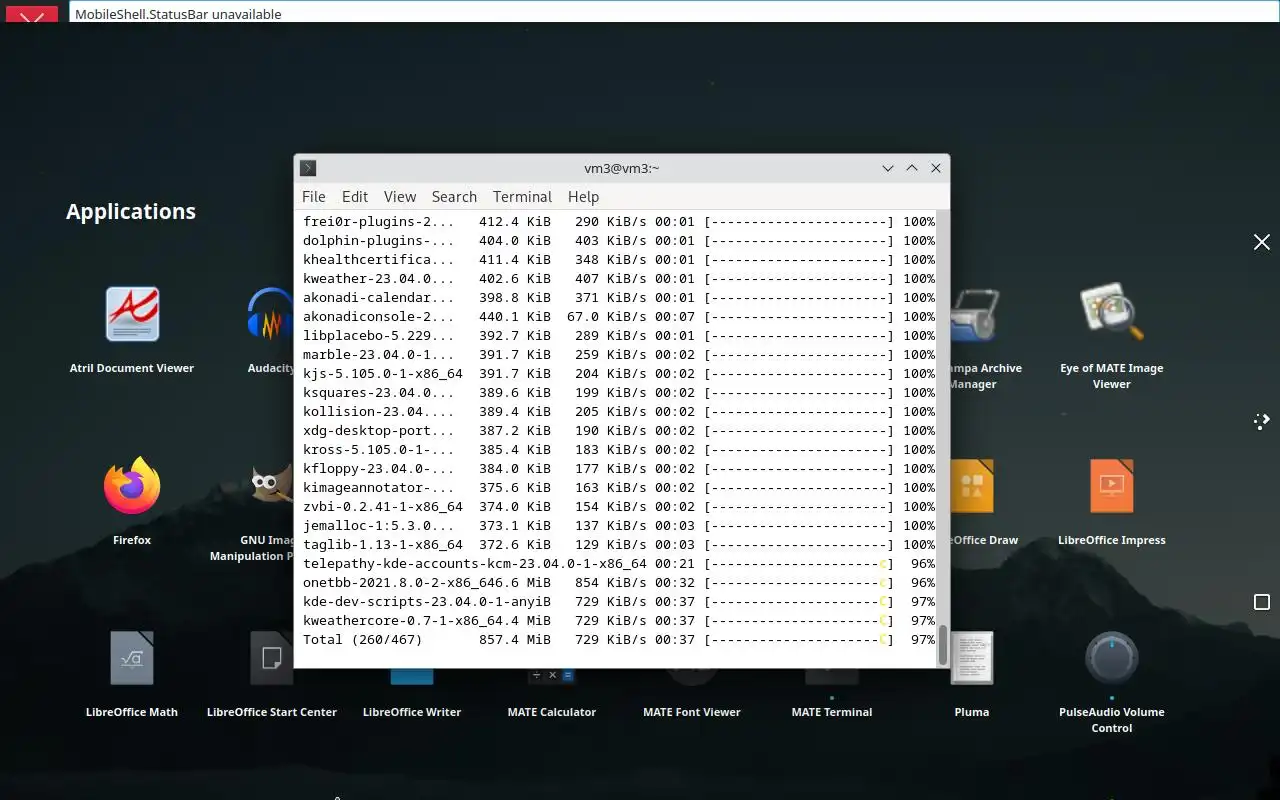Viewport: 1280px width, 800px height.
Task: Click the MATE Font Viewer label
Action: pyautogui.click(x=692, y=712)
